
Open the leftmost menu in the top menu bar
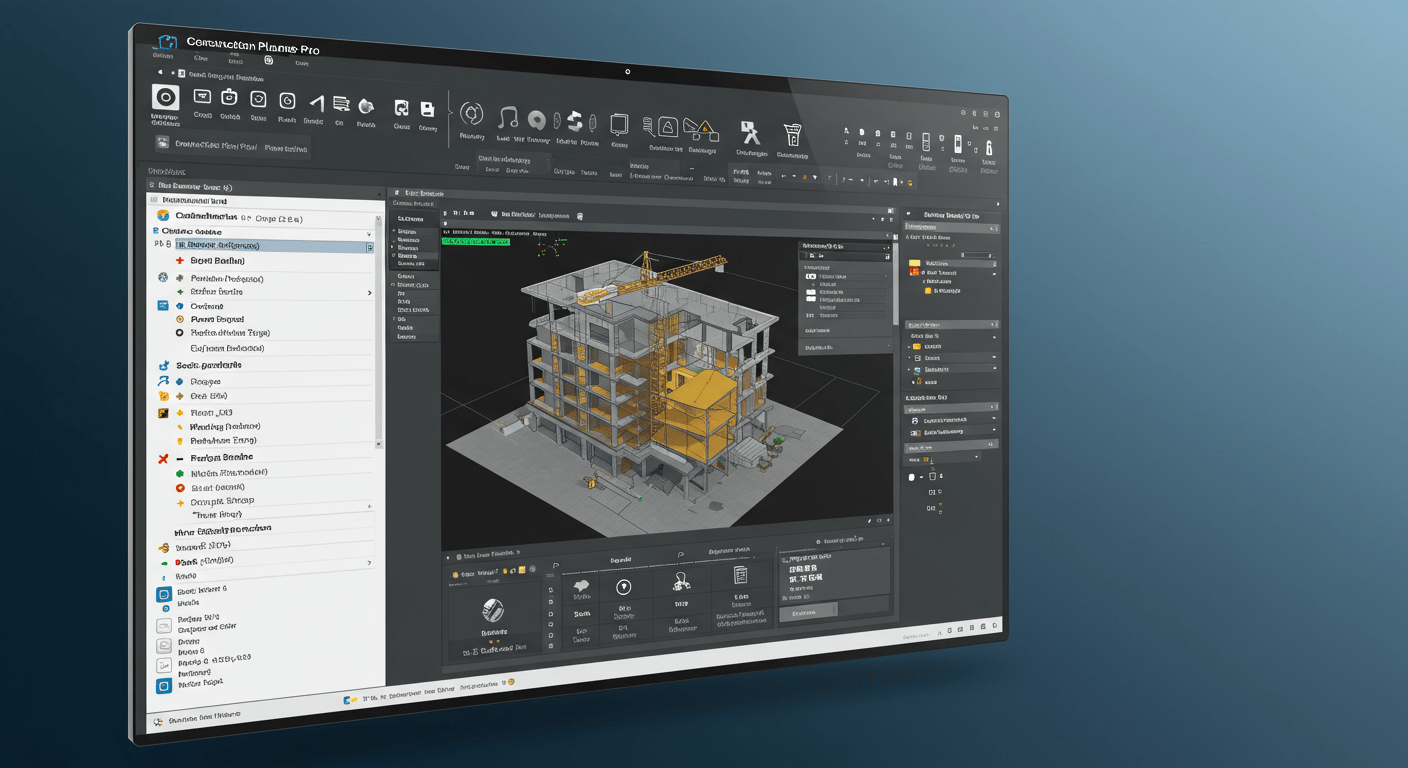point(162,55)
